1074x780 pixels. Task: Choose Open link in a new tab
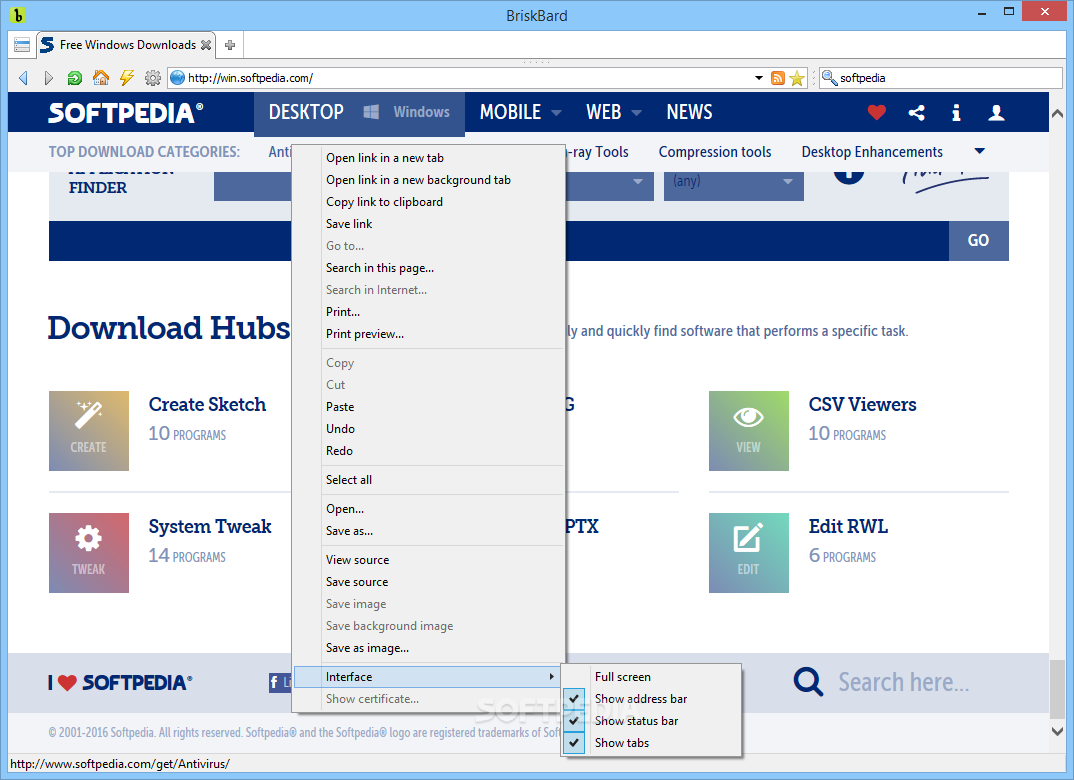429,158
